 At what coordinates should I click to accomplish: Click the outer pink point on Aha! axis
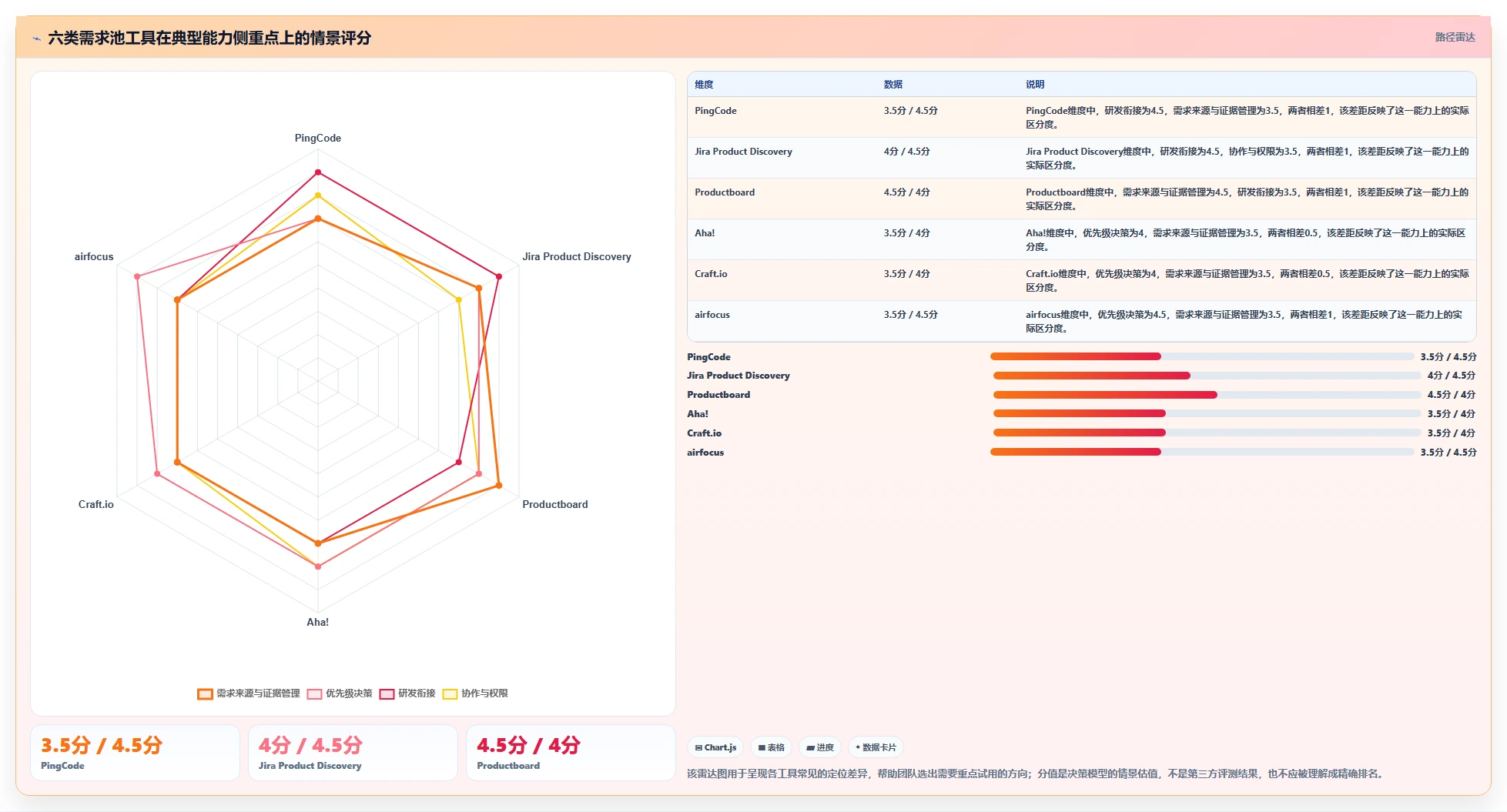318,566
